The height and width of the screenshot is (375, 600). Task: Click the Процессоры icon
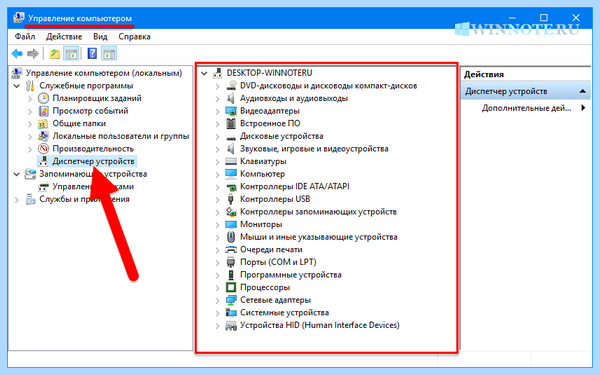point(231,287)
